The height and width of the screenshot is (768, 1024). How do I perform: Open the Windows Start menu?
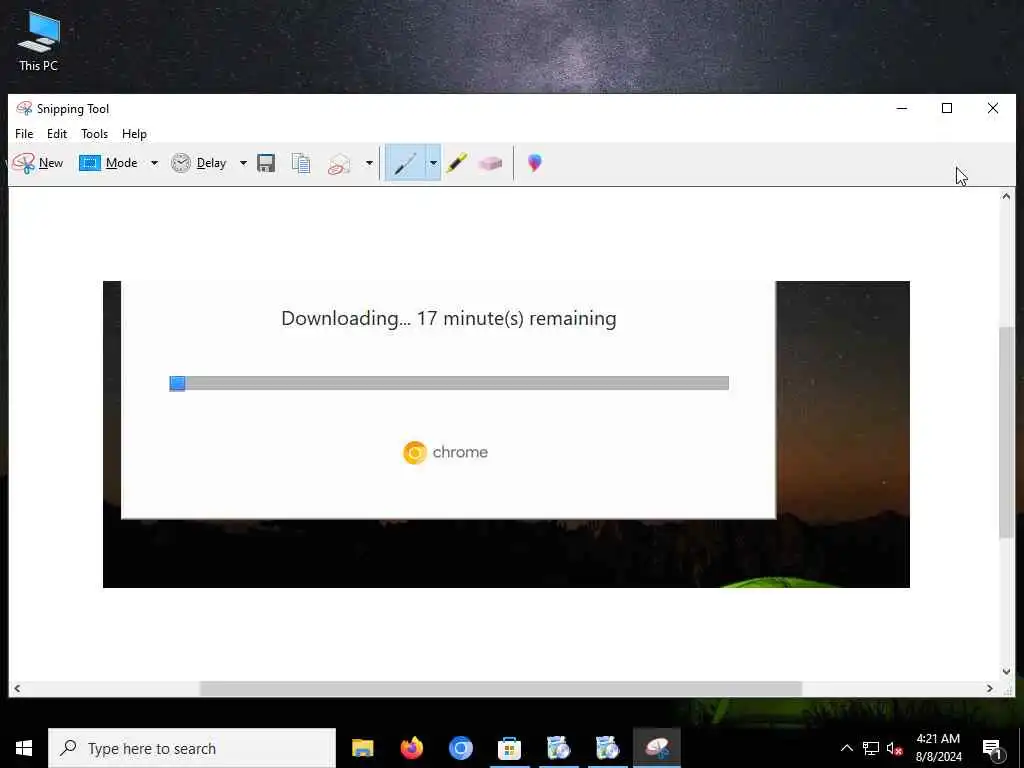24,748
